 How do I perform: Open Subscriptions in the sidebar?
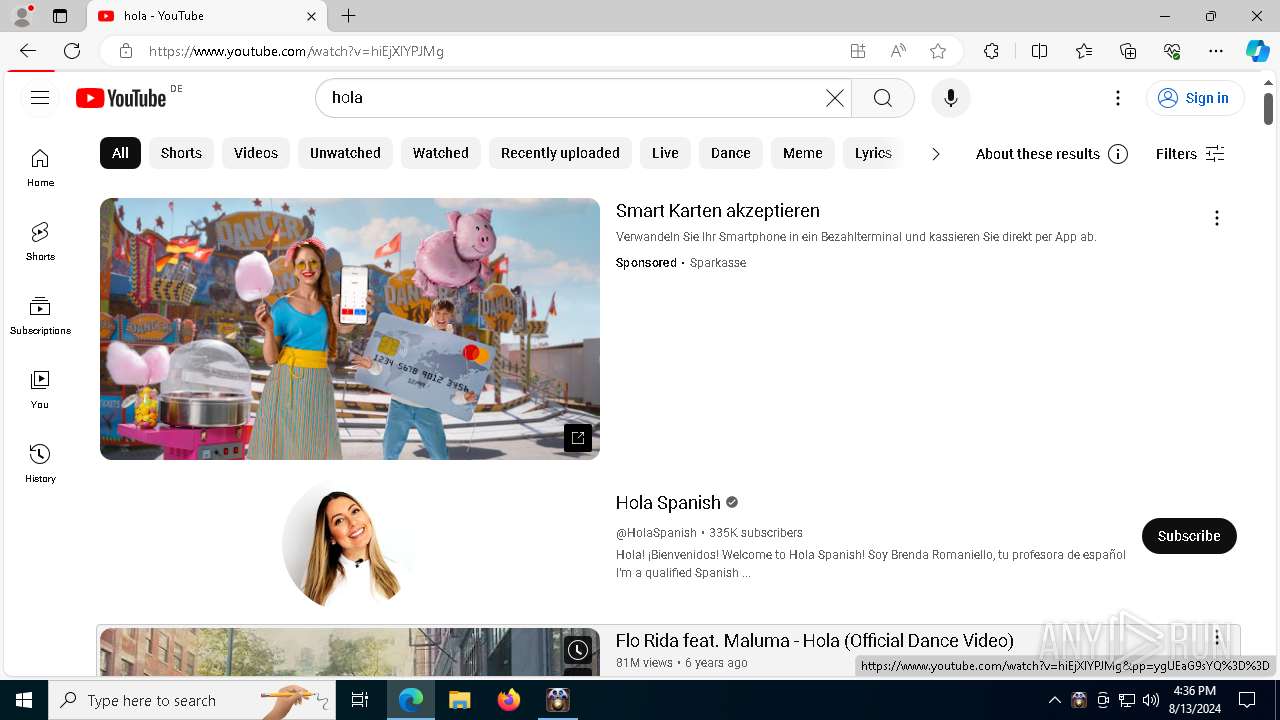40,316
